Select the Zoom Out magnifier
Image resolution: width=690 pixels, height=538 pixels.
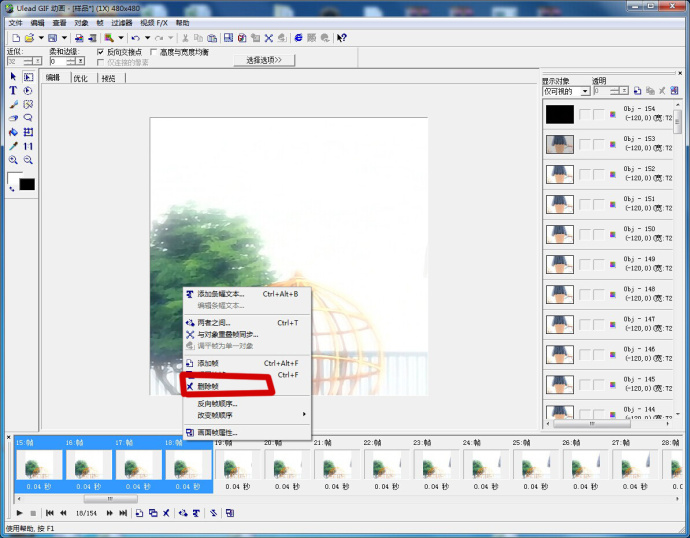click(x=28, y=160)
